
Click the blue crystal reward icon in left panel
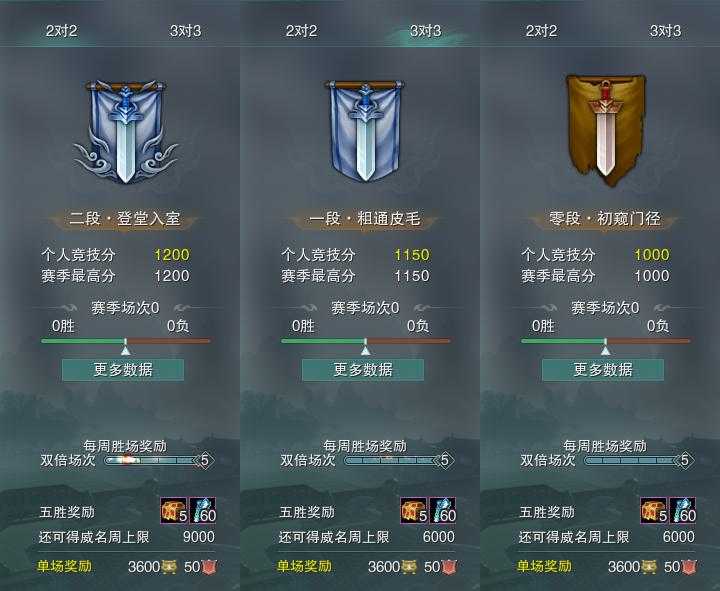click(x=202, y=510)
